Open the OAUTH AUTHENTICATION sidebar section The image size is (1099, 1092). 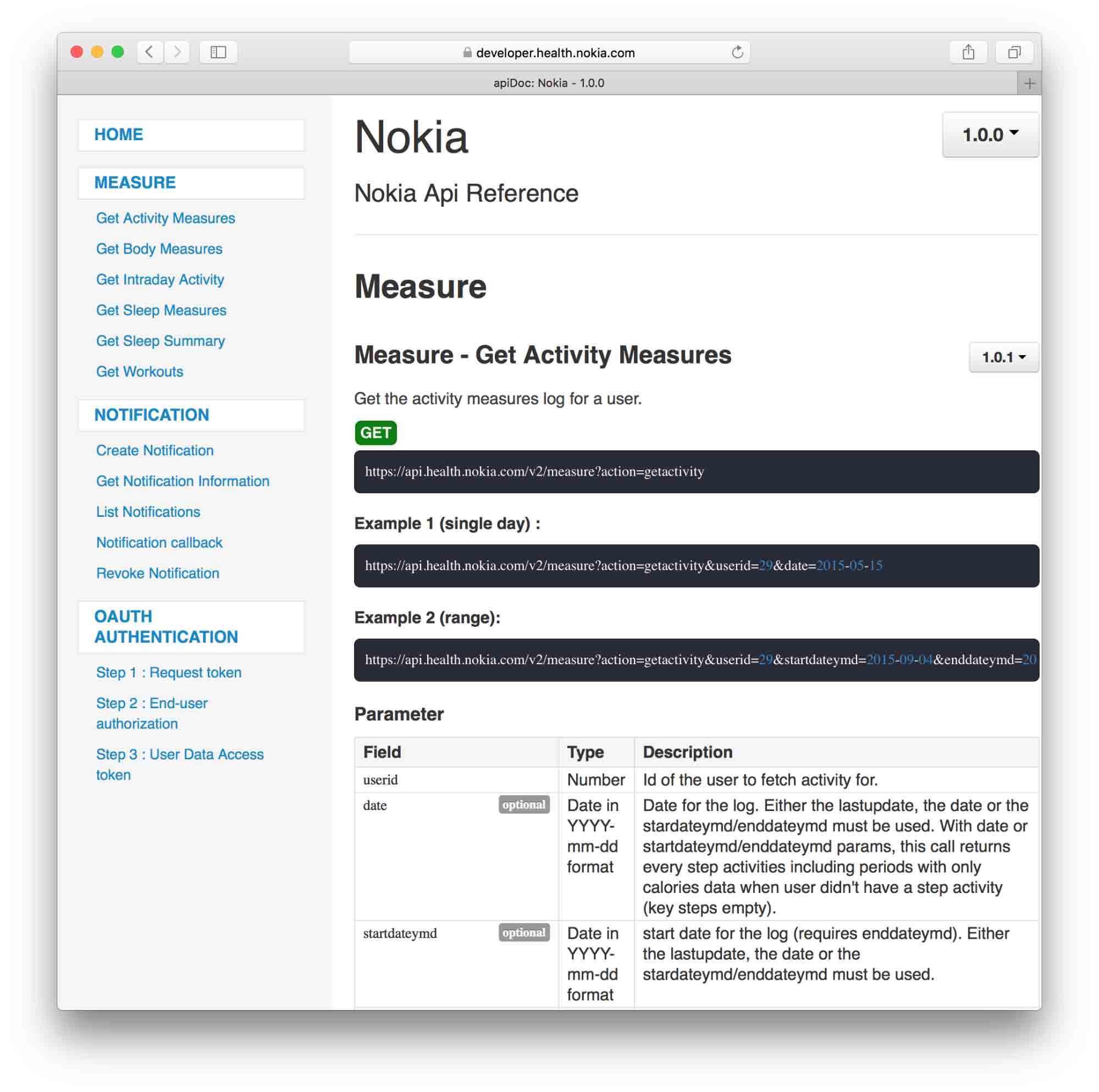coord(191,626)
